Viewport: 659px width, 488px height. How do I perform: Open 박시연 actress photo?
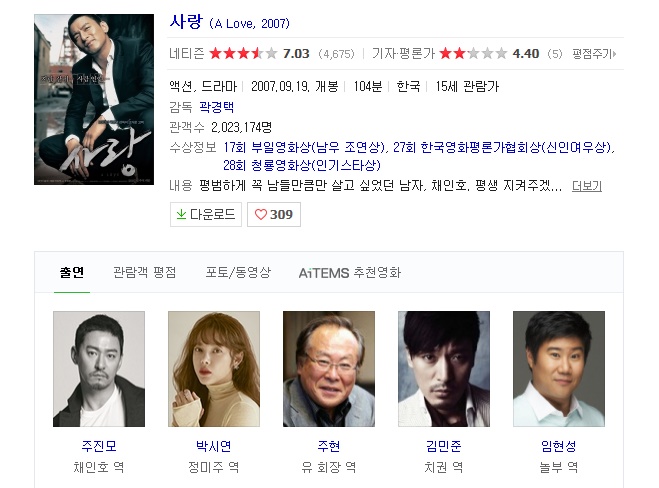(x=214, y=369)
